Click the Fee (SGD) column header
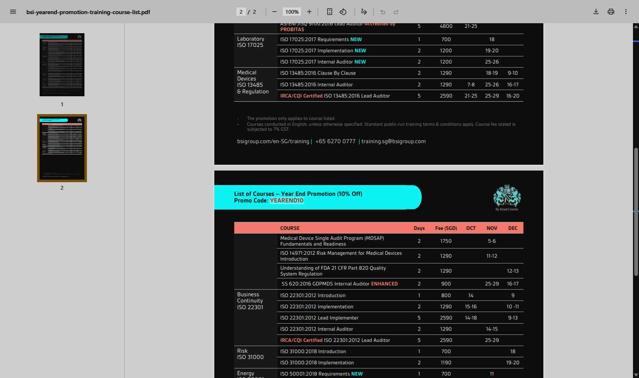Viewport: 639px width, 378px height. tap(446, 228)
